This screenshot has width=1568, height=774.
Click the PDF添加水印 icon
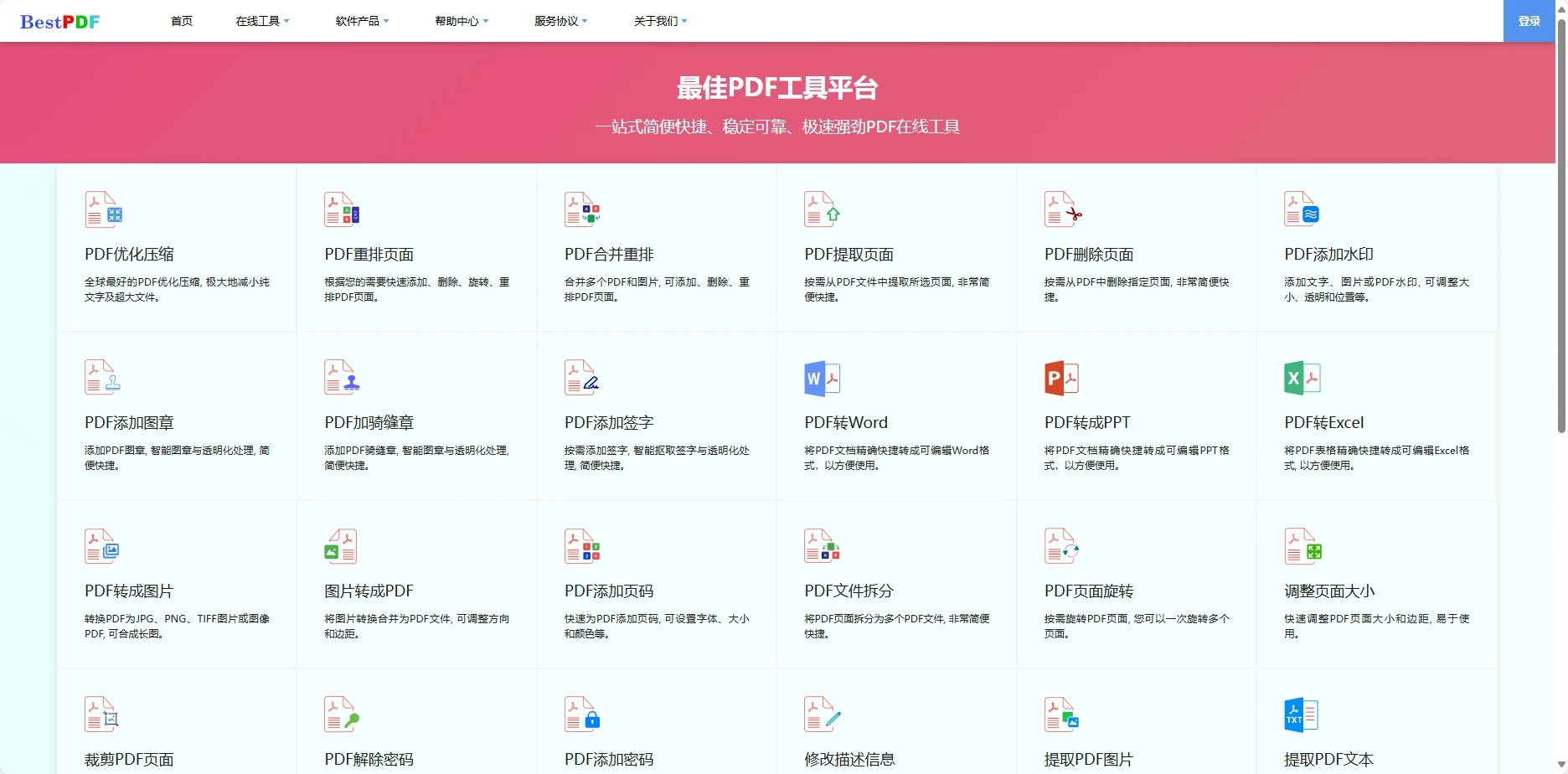coord(1302,209)
